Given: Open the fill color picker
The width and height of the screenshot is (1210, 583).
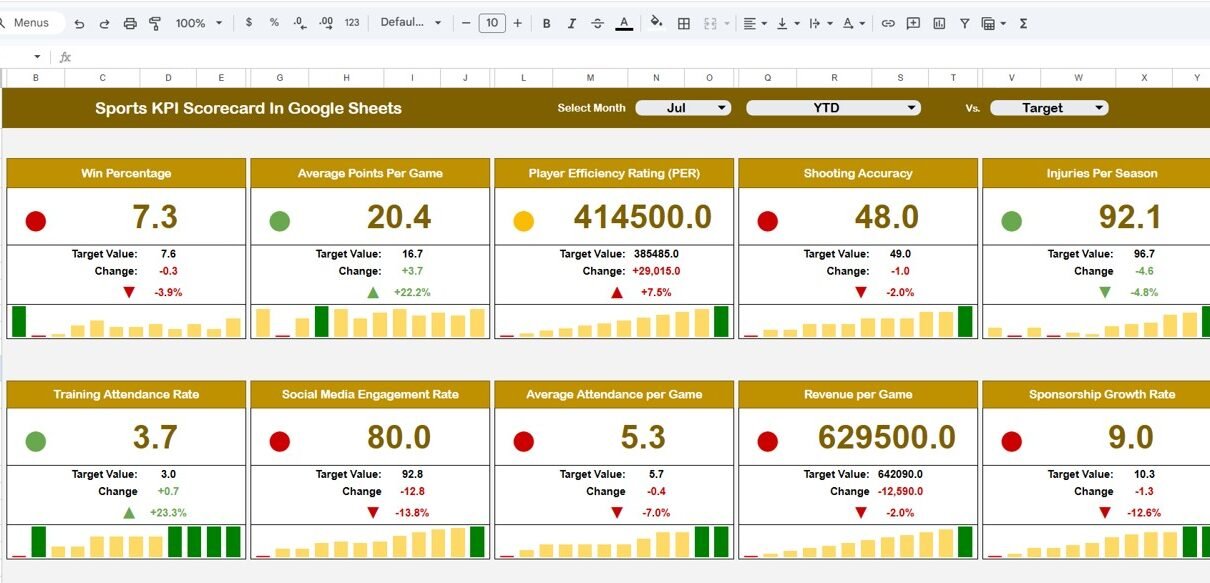Looking at the screenshot, I should tap(656, 23).
